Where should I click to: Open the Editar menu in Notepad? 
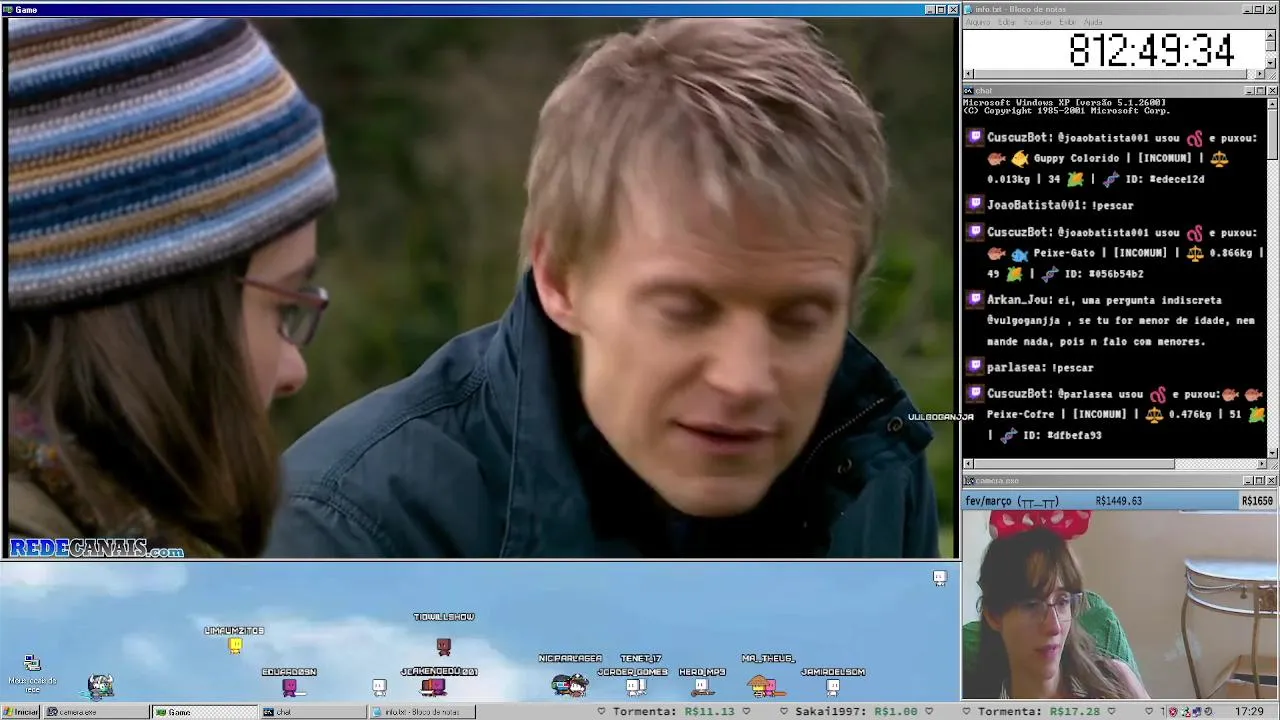(1006, 22)
